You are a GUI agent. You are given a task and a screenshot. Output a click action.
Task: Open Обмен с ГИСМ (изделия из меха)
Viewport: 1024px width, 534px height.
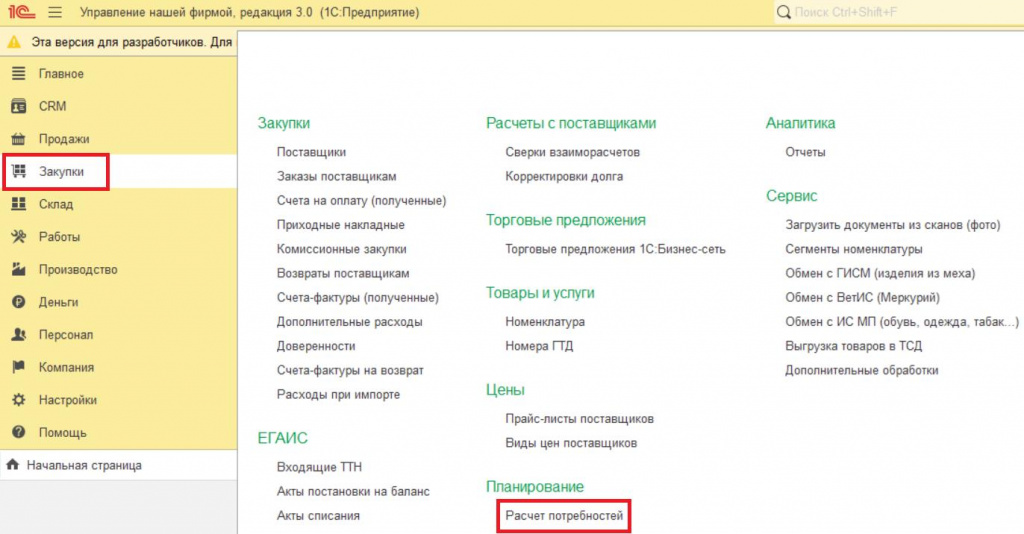click(880, 273)
